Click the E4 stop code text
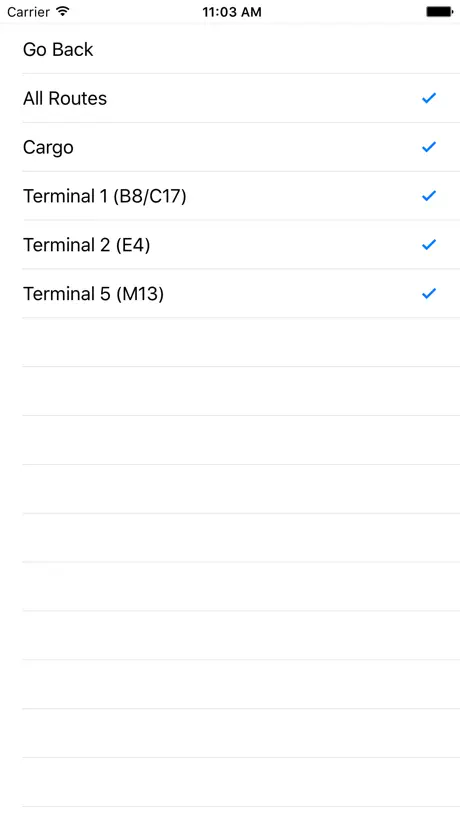460x818 pixels. coord(133,245)
